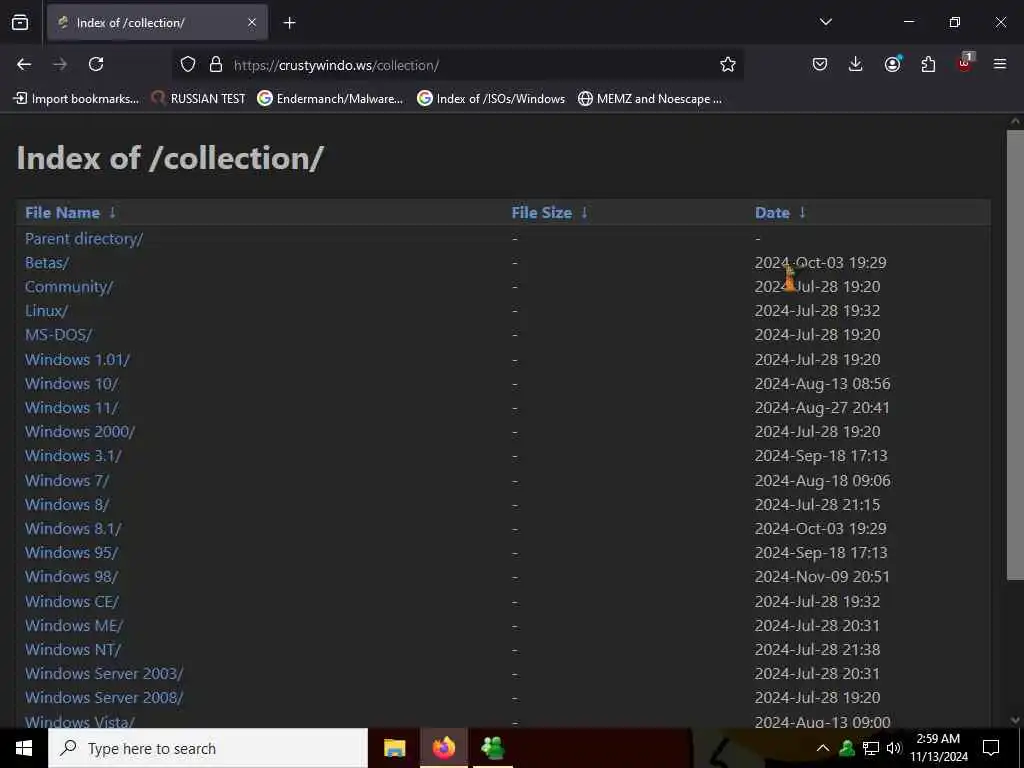The width and height of the screenshot is (1024, 768).
Task: Close the Index of /collection/ tab
Action: click(252, 23)
